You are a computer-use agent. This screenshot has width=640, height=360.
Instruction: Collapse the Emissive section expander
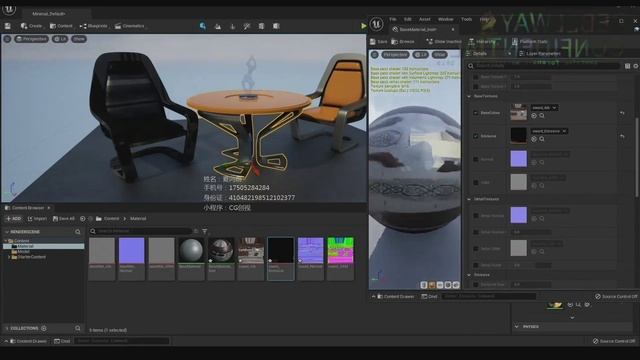click(469, 275)
